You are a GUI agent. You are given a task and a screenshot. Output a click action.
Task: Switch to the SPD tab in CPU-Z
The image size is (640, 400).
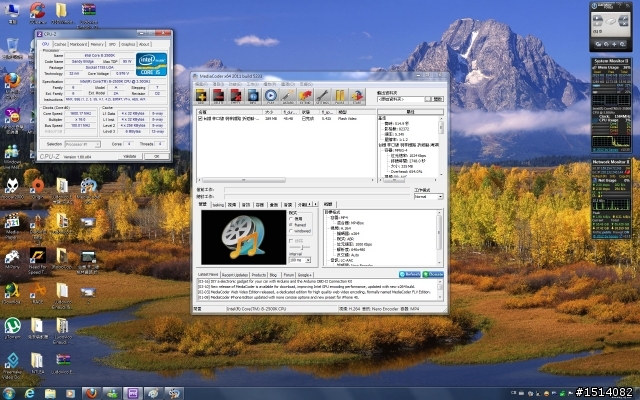click(x=112, y=44)
